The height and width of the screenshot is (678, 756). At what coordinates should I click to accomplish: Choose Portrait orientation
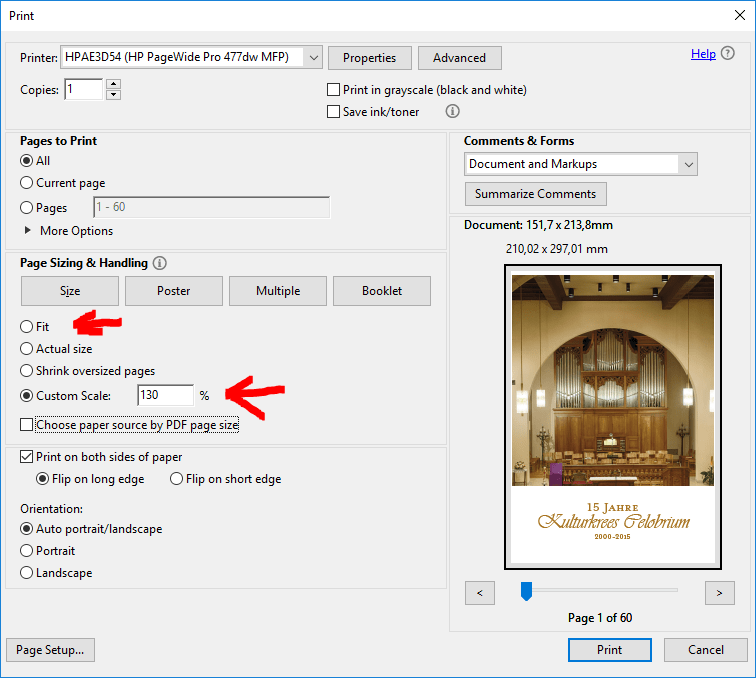click(27, 551)
